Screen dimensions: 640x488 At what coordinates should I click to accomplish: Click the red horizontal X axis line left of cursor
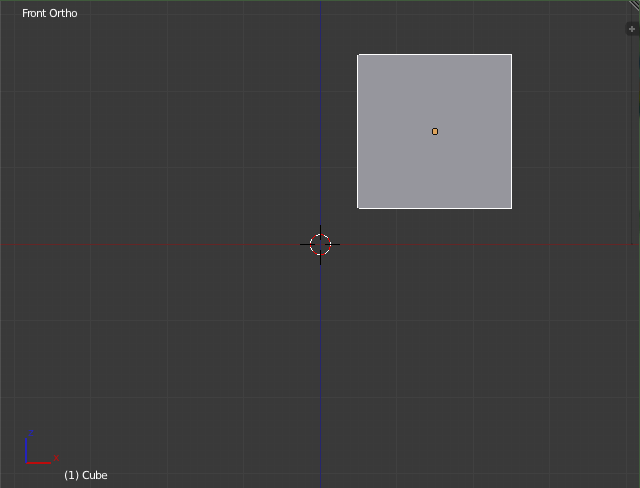coord(150,244)
